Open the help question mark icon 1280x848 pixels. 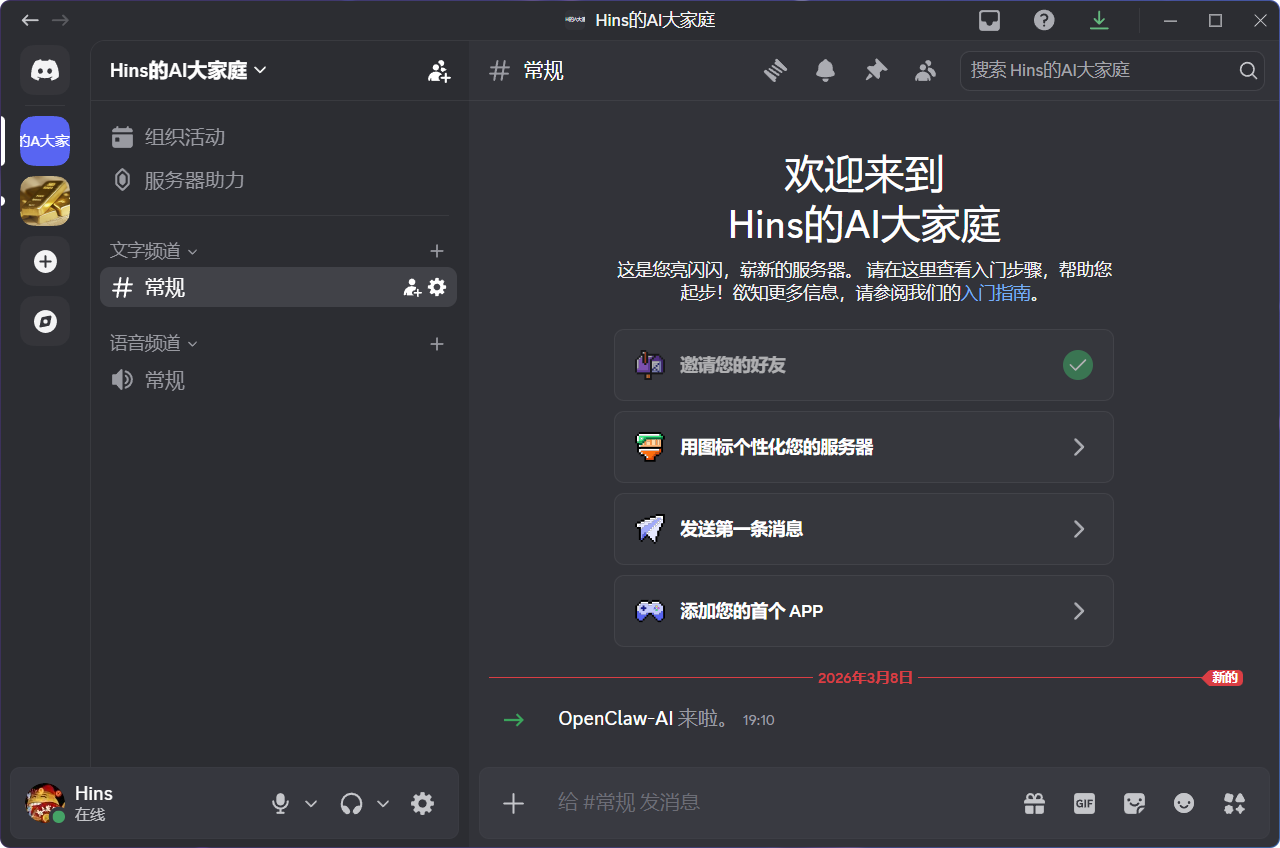tap(1044, 20)
